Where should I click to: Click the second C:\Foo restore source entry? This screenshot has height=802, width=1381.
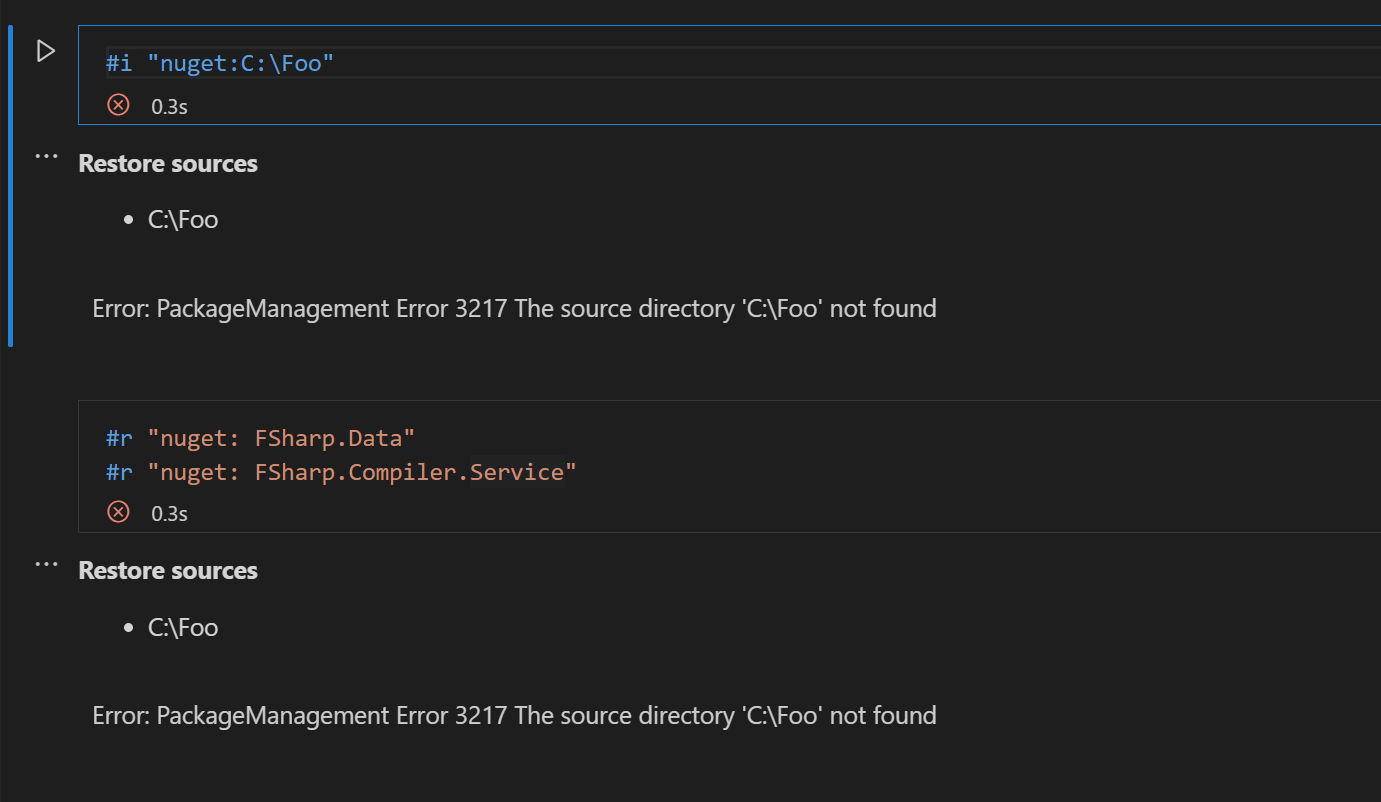183,627
